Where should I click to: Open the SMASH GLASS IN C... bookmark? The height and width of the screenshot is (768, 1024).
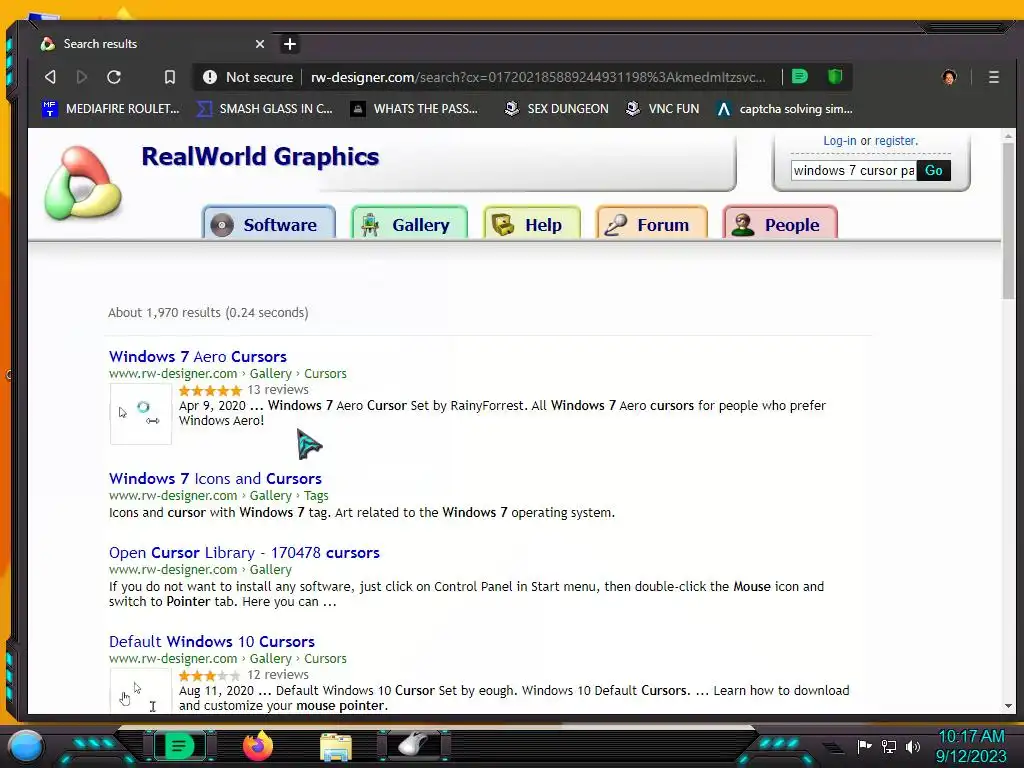click(265, 108)
